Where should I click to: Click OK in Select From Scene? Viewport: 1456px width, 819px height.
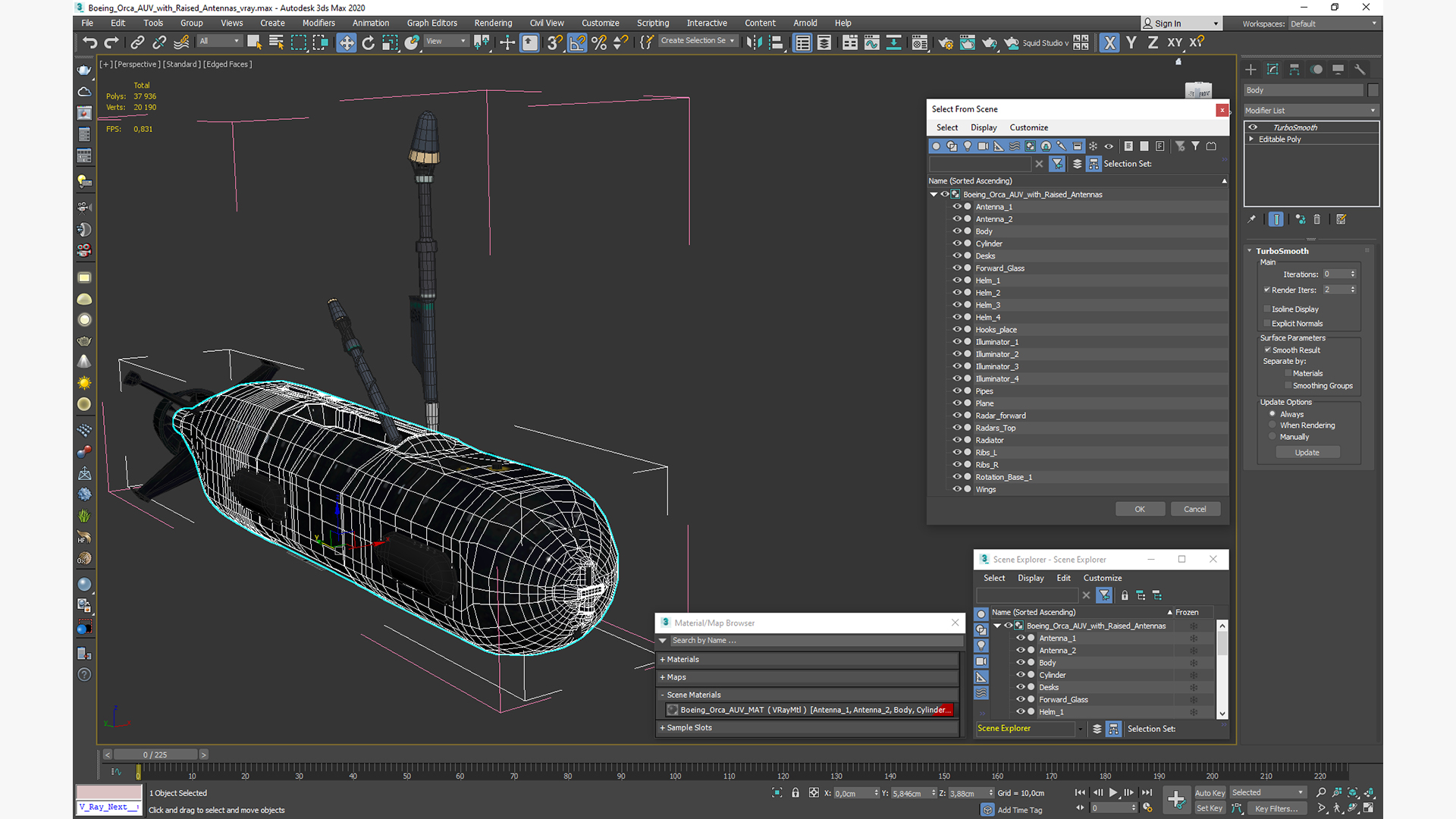(1139, 509)
